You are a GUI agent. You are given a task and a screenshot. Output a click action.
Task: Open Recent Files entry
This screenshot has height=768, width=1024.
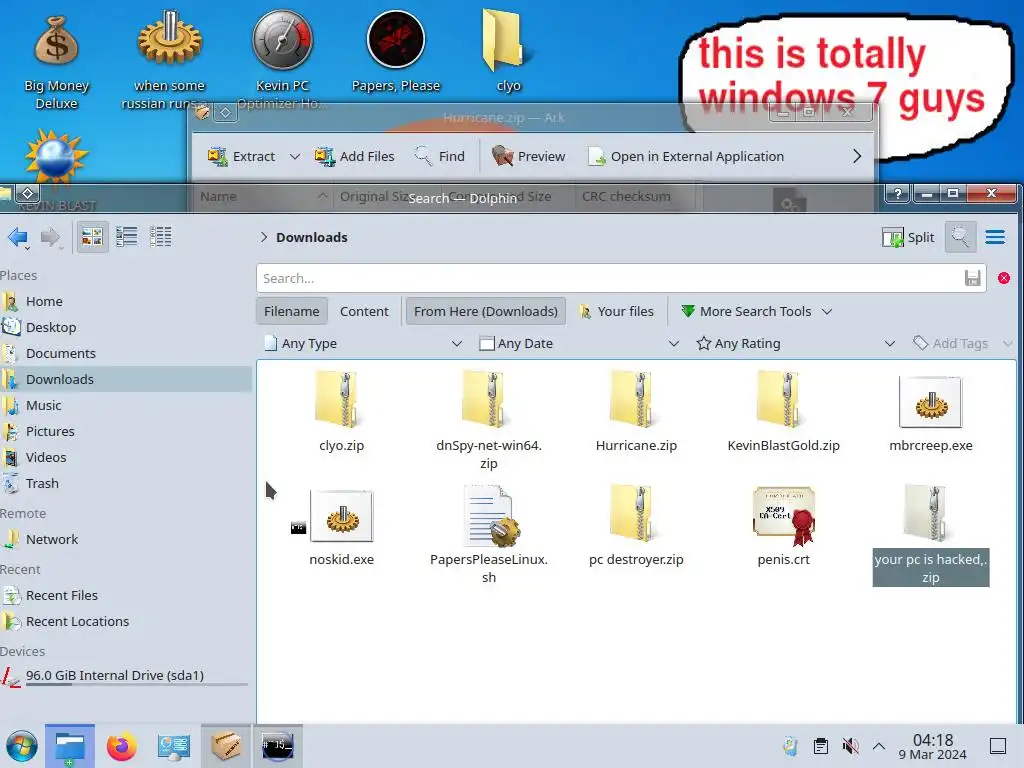(x=125, y=596)
